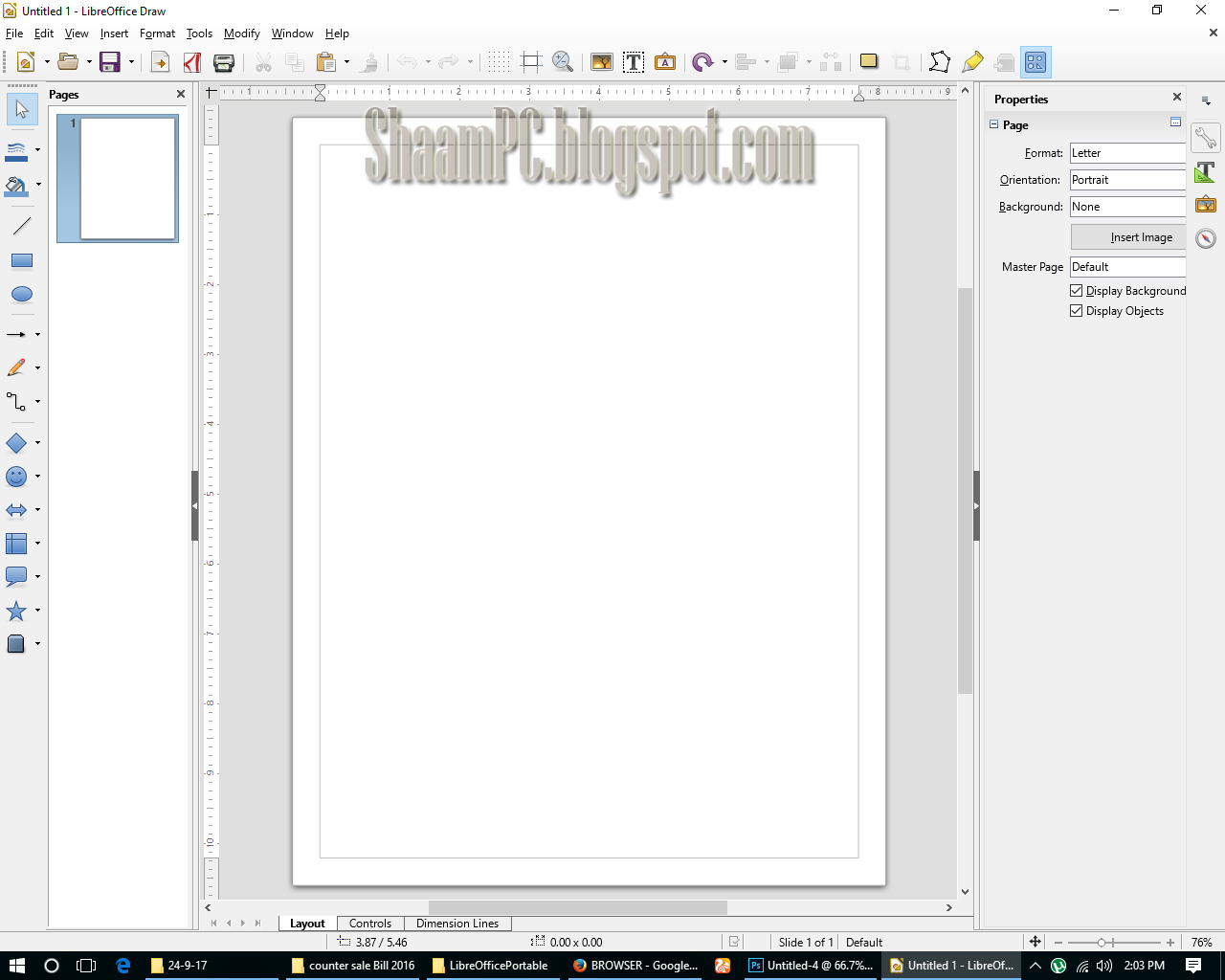Expand the Symbol Shapes dropdown arrow
This screenshot has width=1225, height=980.
pos(37,477)
